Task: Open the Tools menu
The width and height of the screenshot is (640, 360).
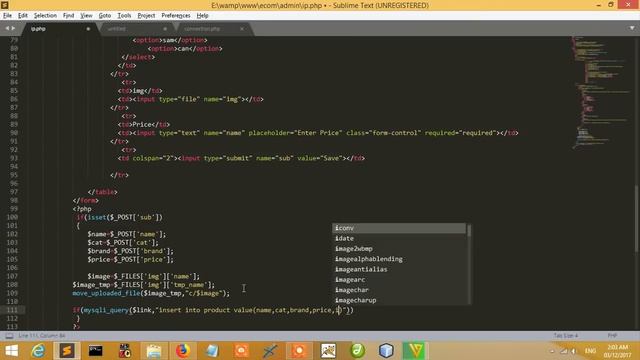Action: (x=124, y=16)
